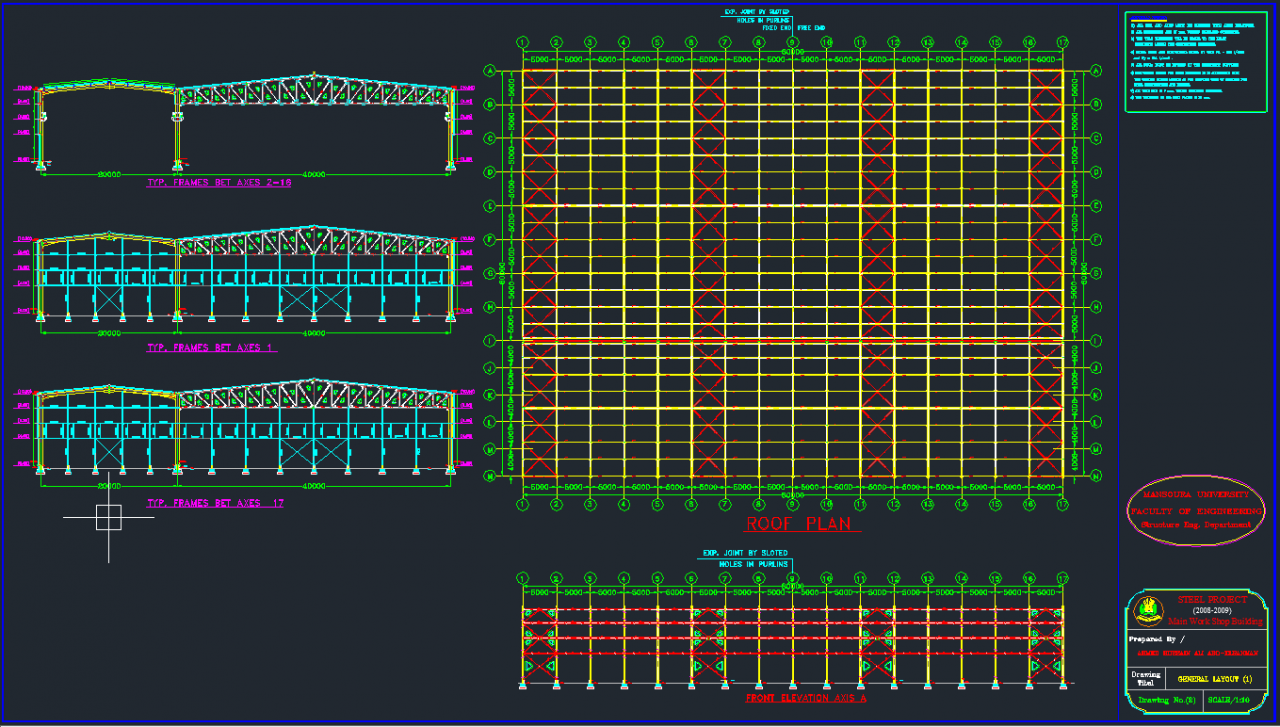Select the MANSOURA UNIVERSITY text
Viewport: 1280px width, 727px height.
(x=1195, y=495)
